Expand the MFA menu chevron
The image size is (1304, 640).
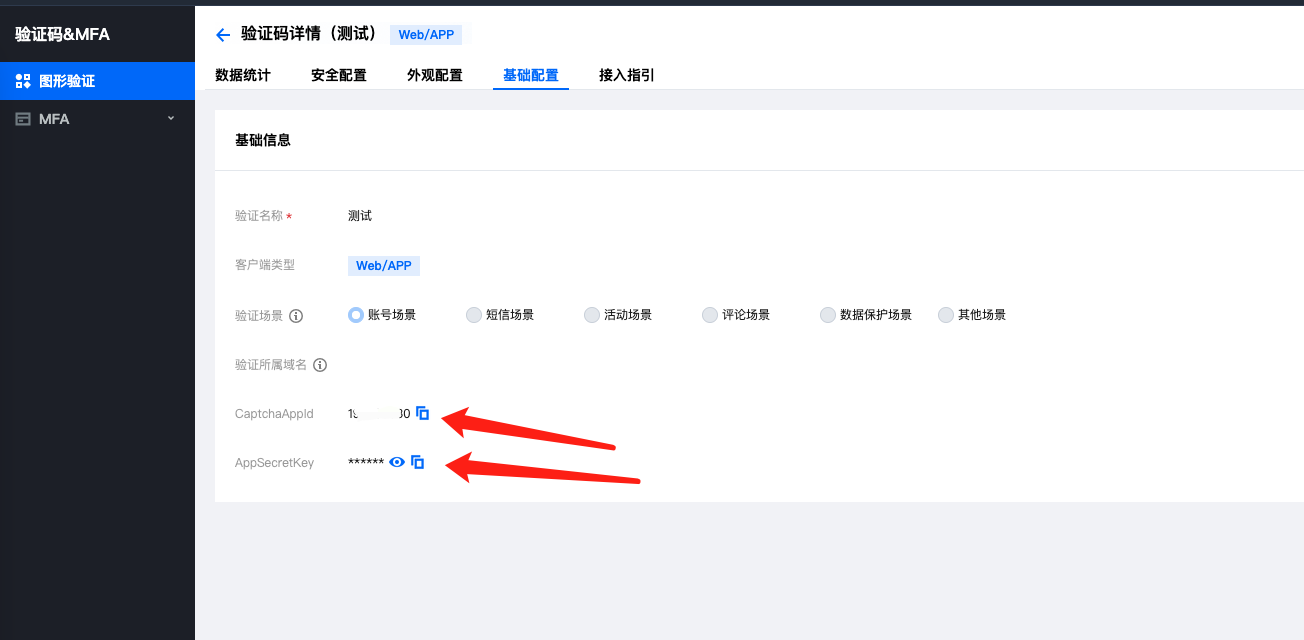[x=170, y=118]
